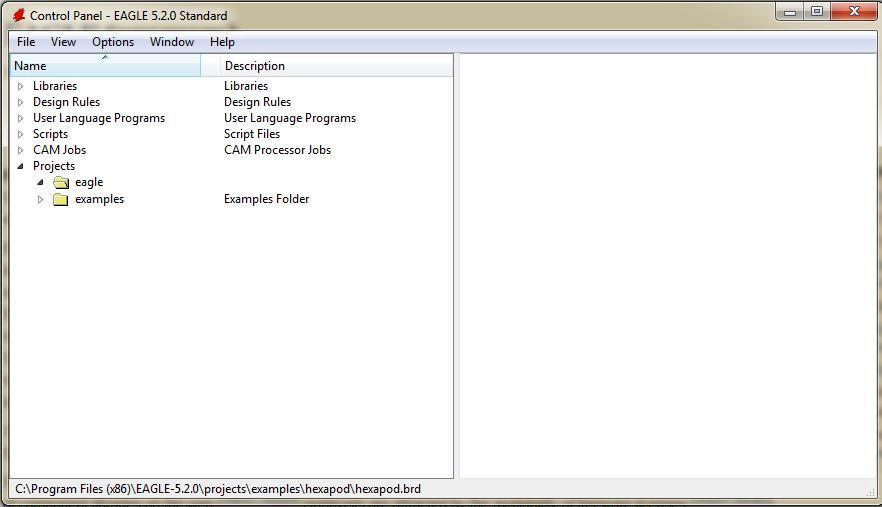Expand the Libraries tree node
Screen dimensions: 882x507
(x=21, y=86)
